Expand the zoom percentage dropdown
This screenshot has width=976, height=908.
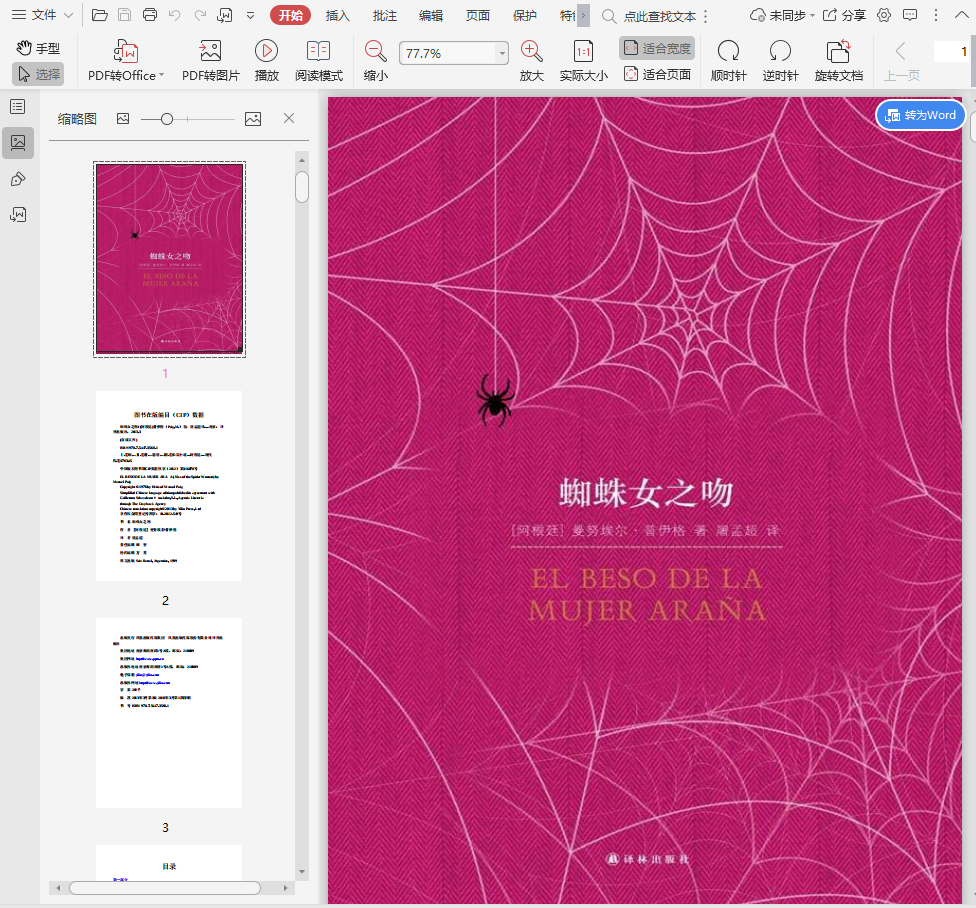(501, 54)
